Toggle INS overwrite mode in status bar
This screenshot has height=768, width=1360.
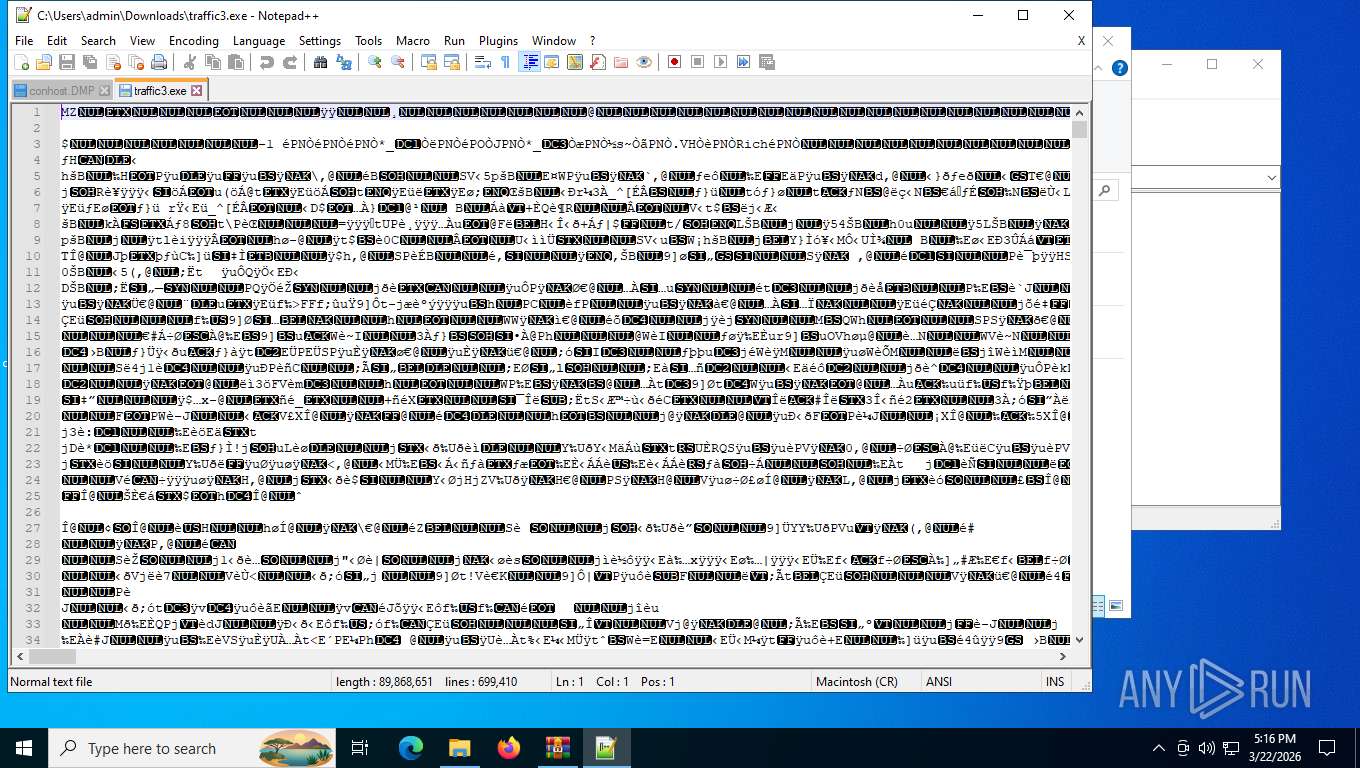pyautogui.click(x=1055, y=682)
